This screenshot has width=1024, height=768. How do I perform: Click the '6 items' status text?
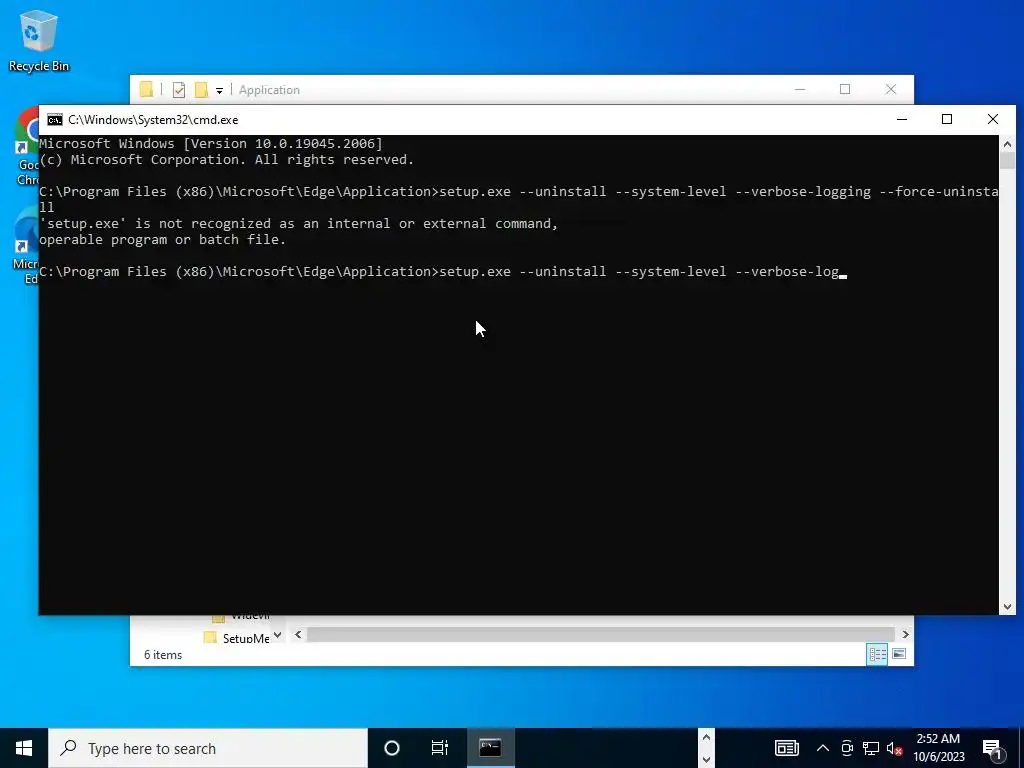163,655
